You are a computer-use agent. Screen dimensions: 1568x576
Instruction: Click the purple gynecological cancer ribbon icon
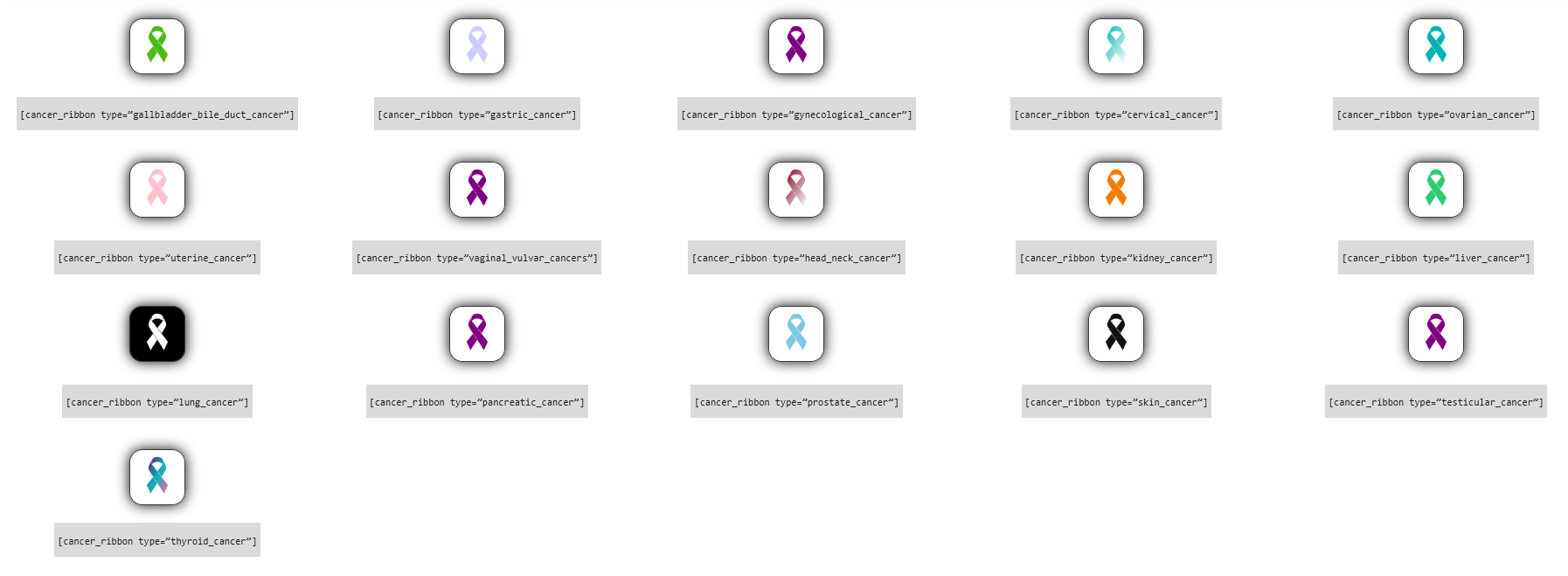click(x=796, y=46)
